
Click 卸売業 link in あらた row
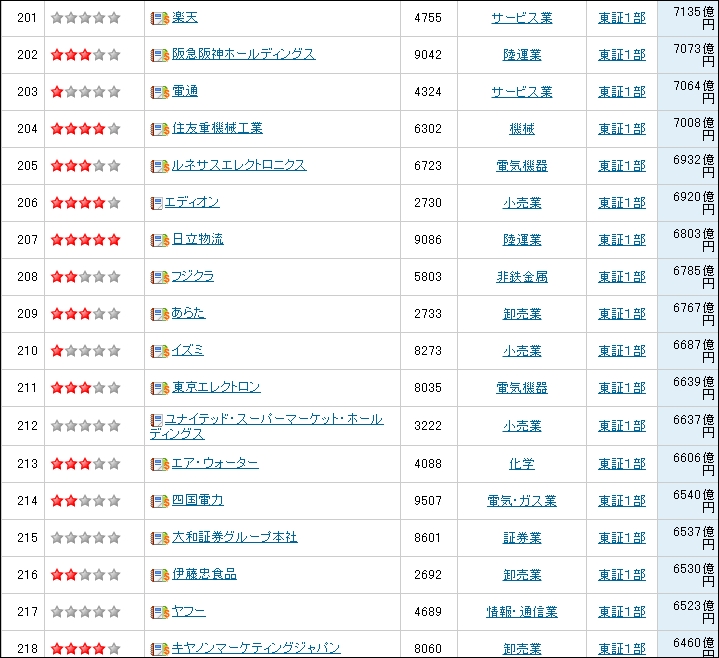coord(522,315)
